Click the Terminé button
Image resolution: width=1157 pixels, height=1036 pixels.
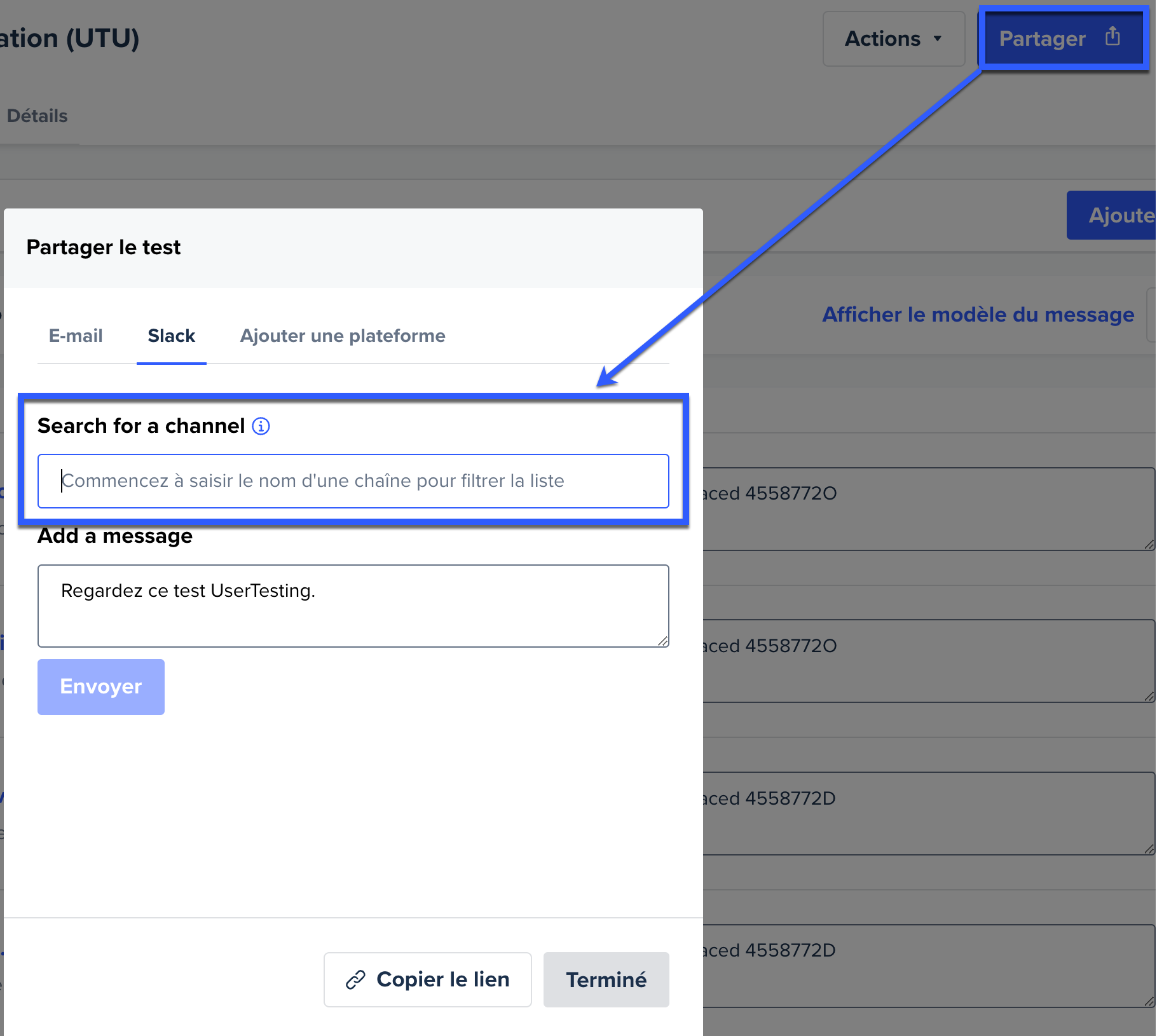[x=606, y=979]
